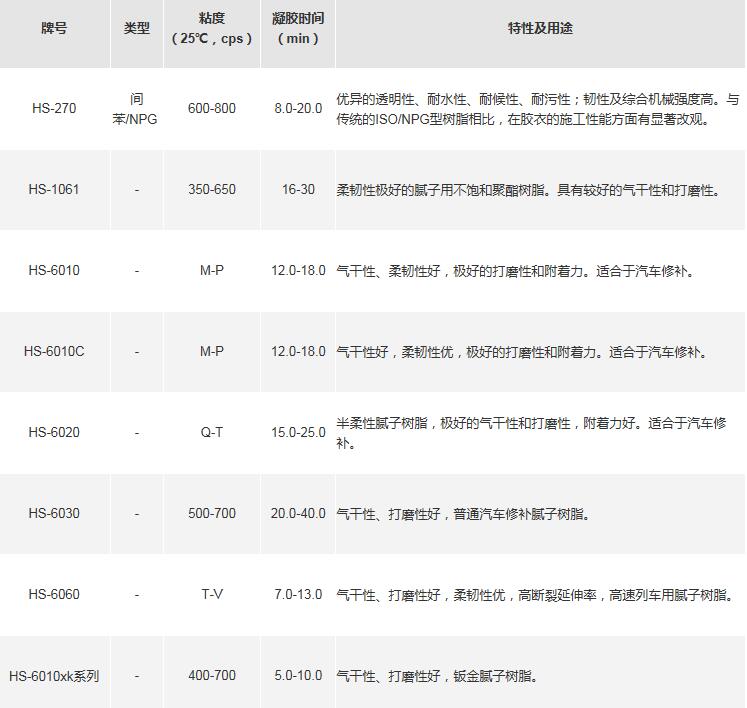The height and width of the screenshot is (708, 747).
Task: Click the HS-6010C product name
Action: pyautogui.click(x=54, y=352)
